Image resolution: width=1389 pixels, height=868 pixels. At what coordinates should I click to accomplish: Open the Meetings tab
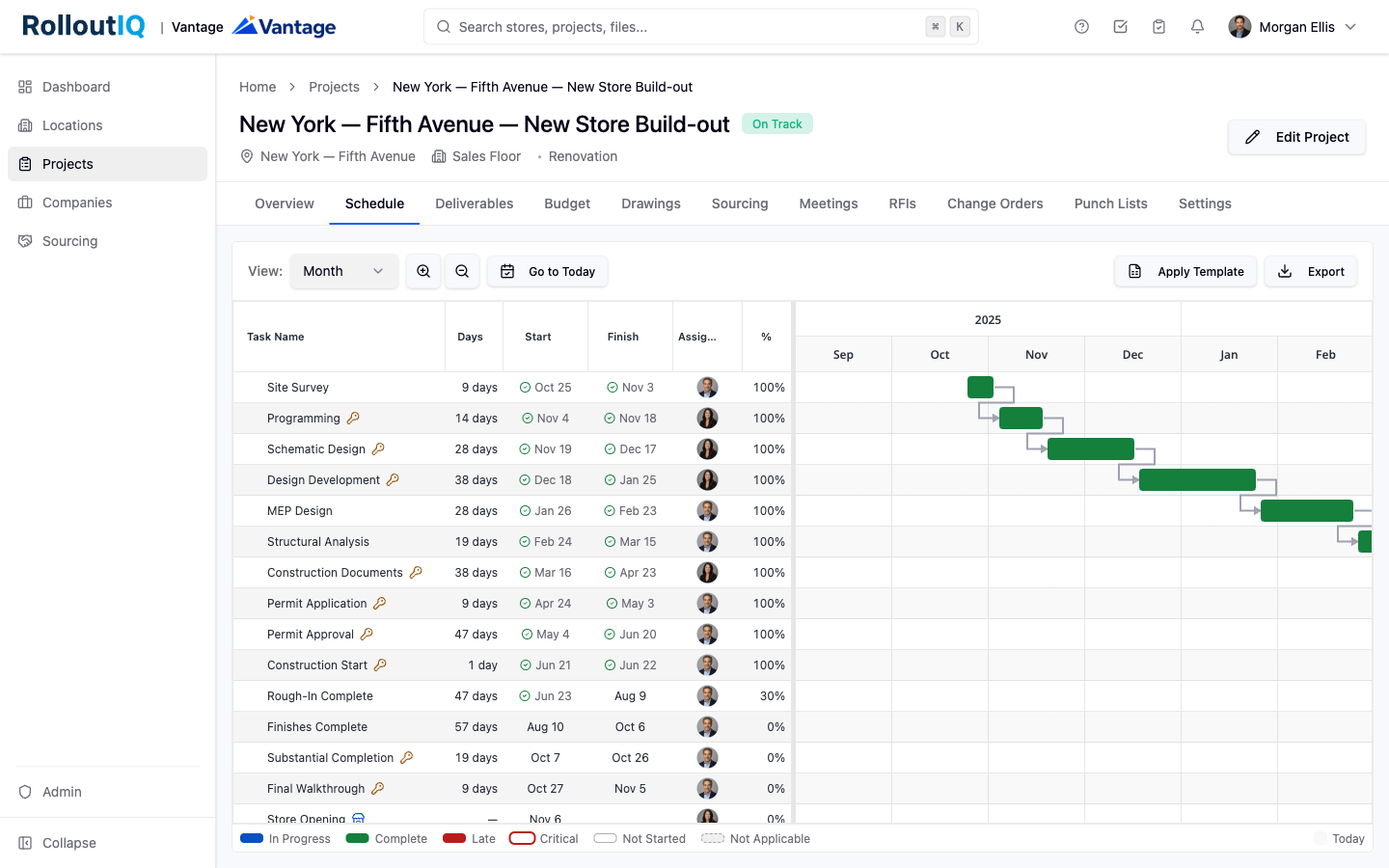pos(829,203)
